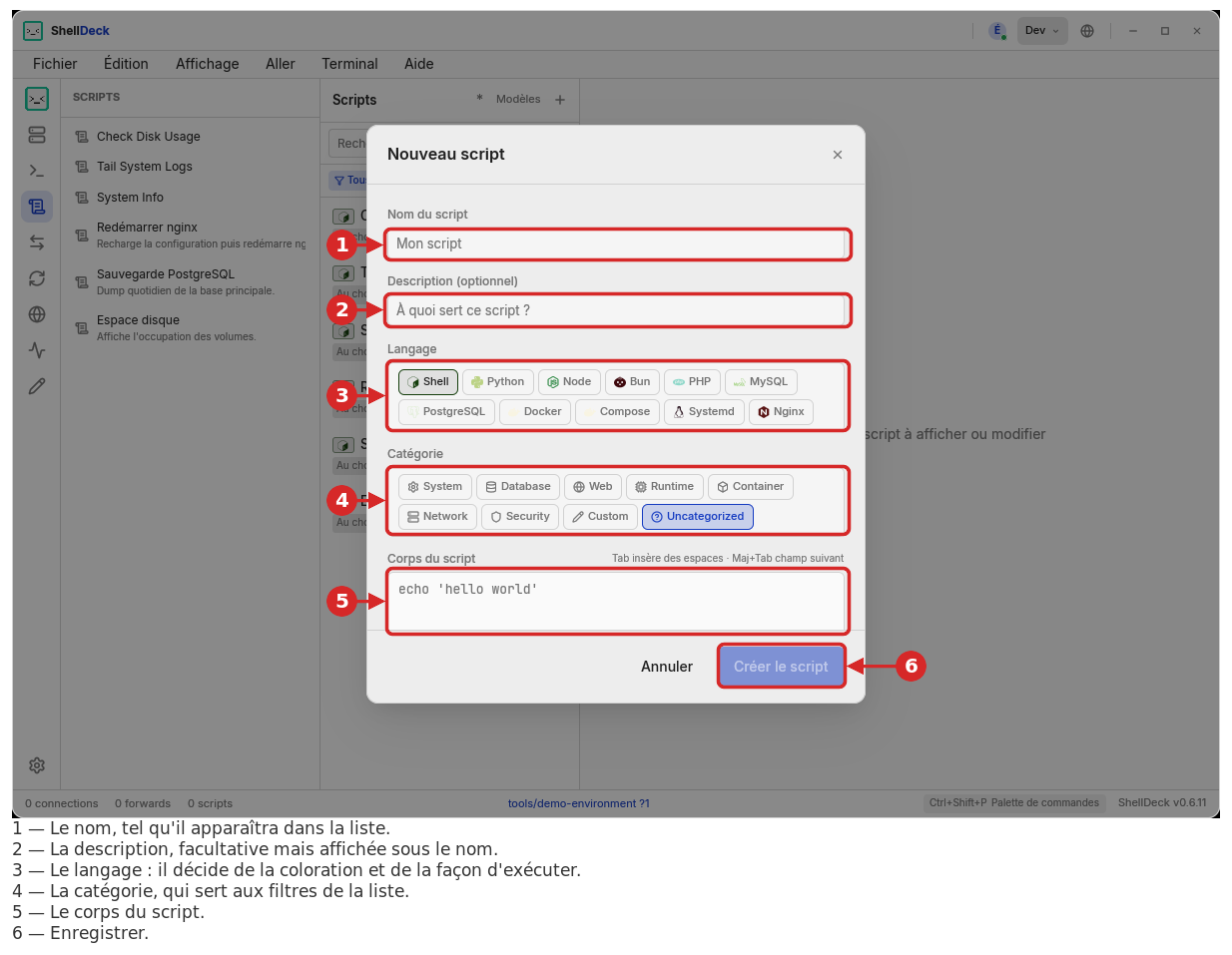Select the Check Disk Usage script

click(190, 137)
